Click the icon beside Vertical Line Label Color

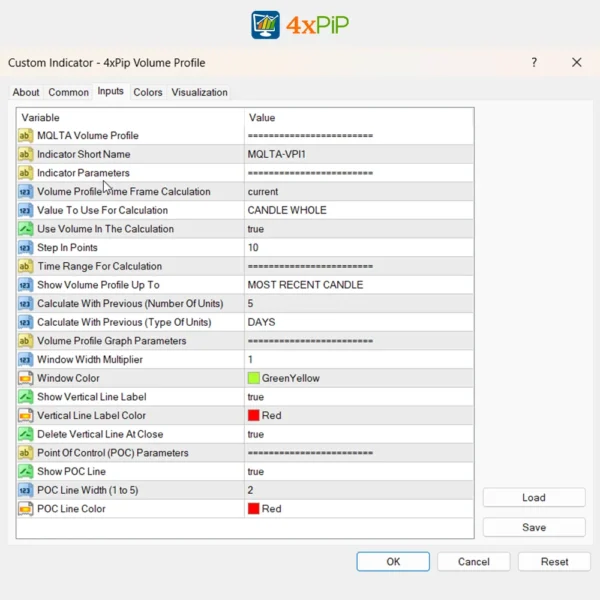(26, 415)
